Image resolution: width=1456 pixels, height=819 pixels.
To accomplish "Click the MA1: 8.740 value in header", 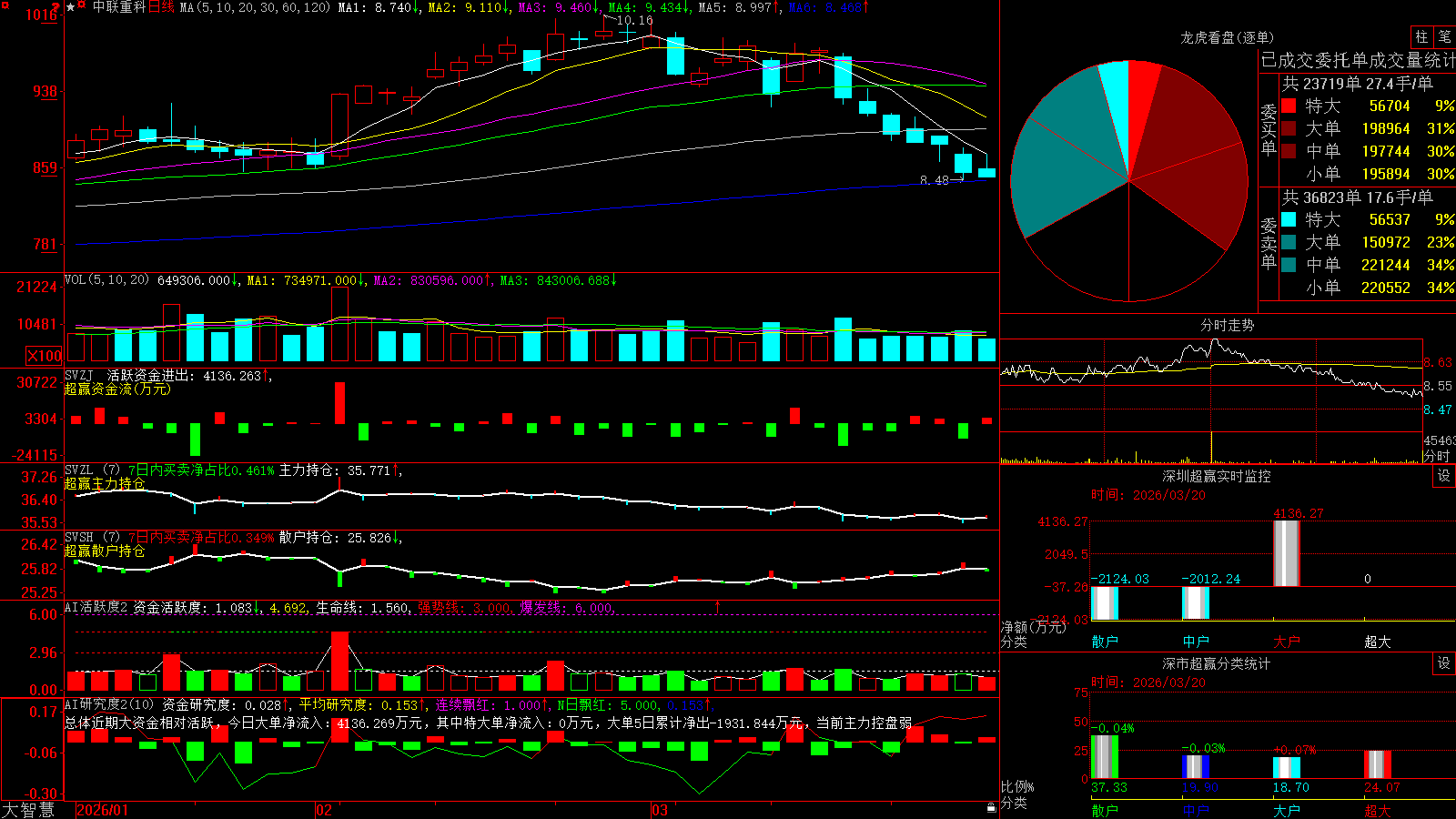I will (x=379, y=7).
